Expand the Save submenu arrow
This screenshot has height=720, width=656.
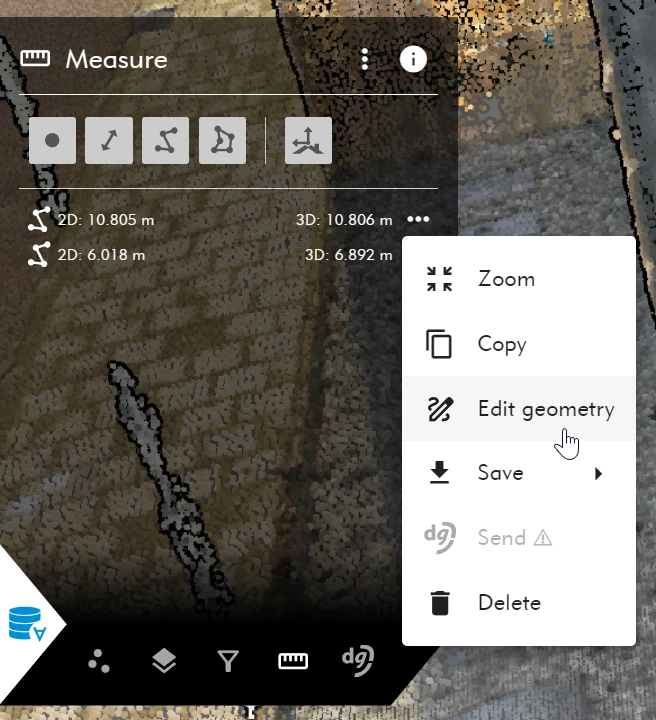(x=598, y=473)
